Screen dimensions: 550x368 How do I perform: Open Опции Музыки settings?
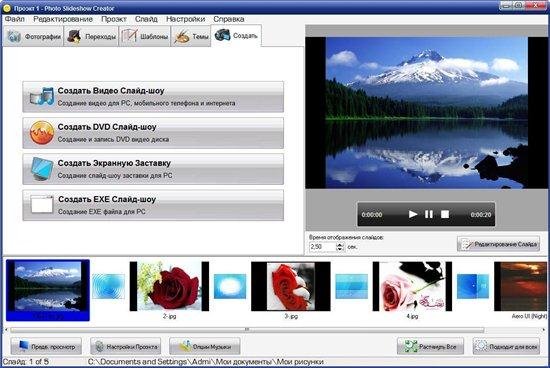(205, 347)
